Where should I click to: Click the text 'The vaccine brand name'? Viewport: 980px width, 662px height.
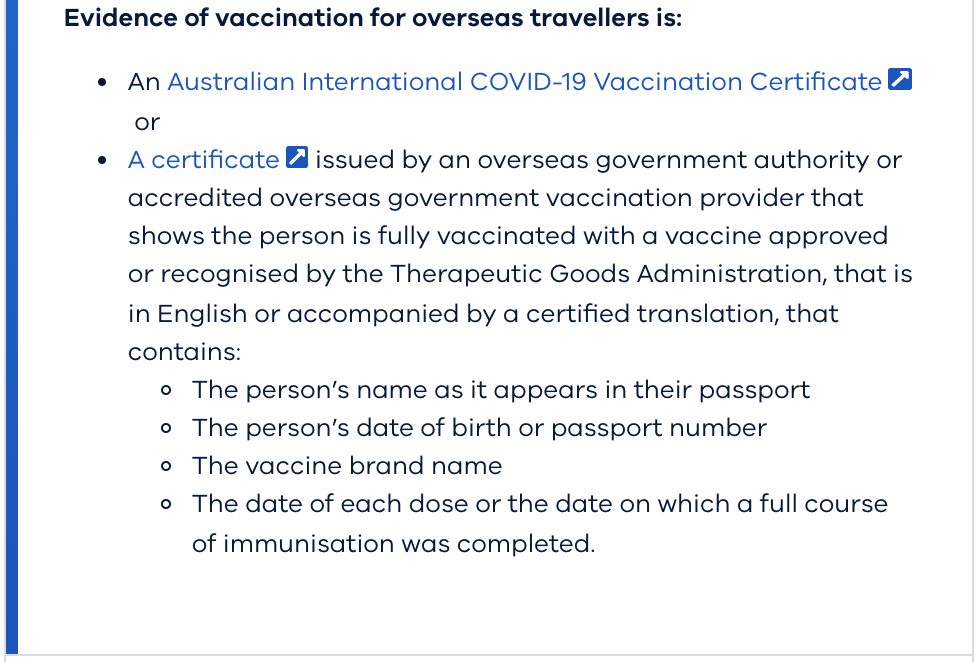(x=347, y=466)
